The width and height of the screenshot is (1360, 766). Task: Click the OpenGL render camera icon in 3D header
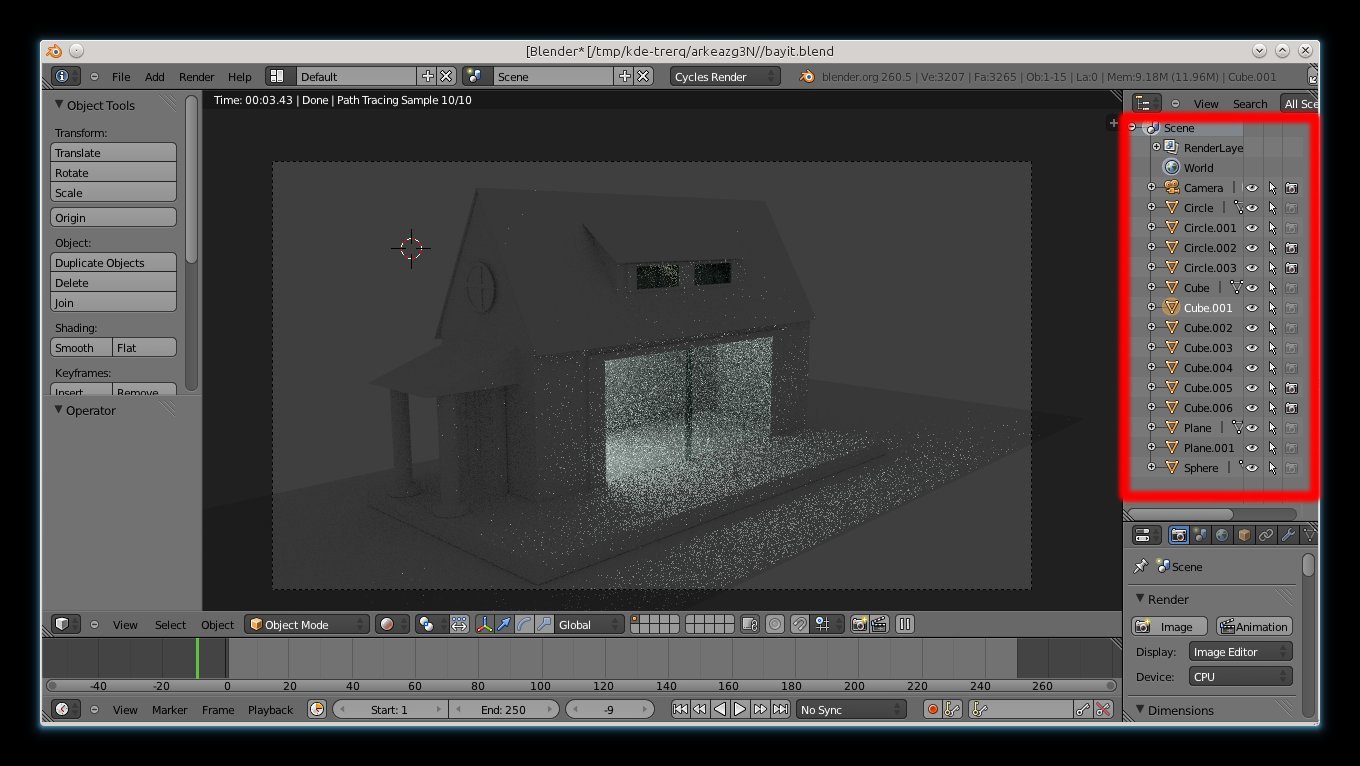(x=859, y=625)
